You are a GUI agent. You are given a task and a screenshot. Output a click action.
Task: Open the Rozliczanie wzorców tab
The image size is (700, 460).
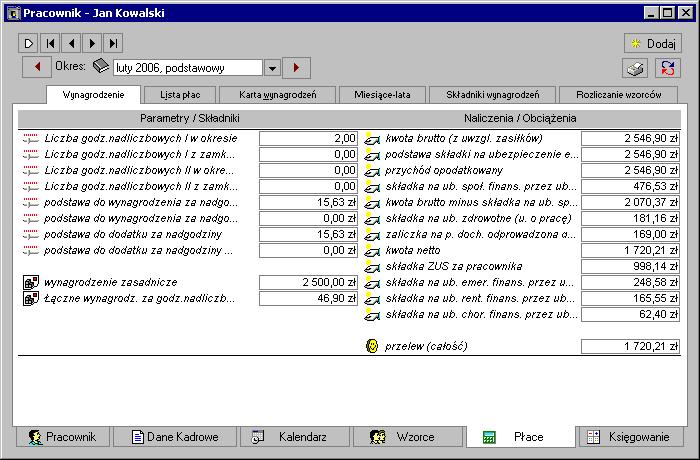[x=619, y=95]
